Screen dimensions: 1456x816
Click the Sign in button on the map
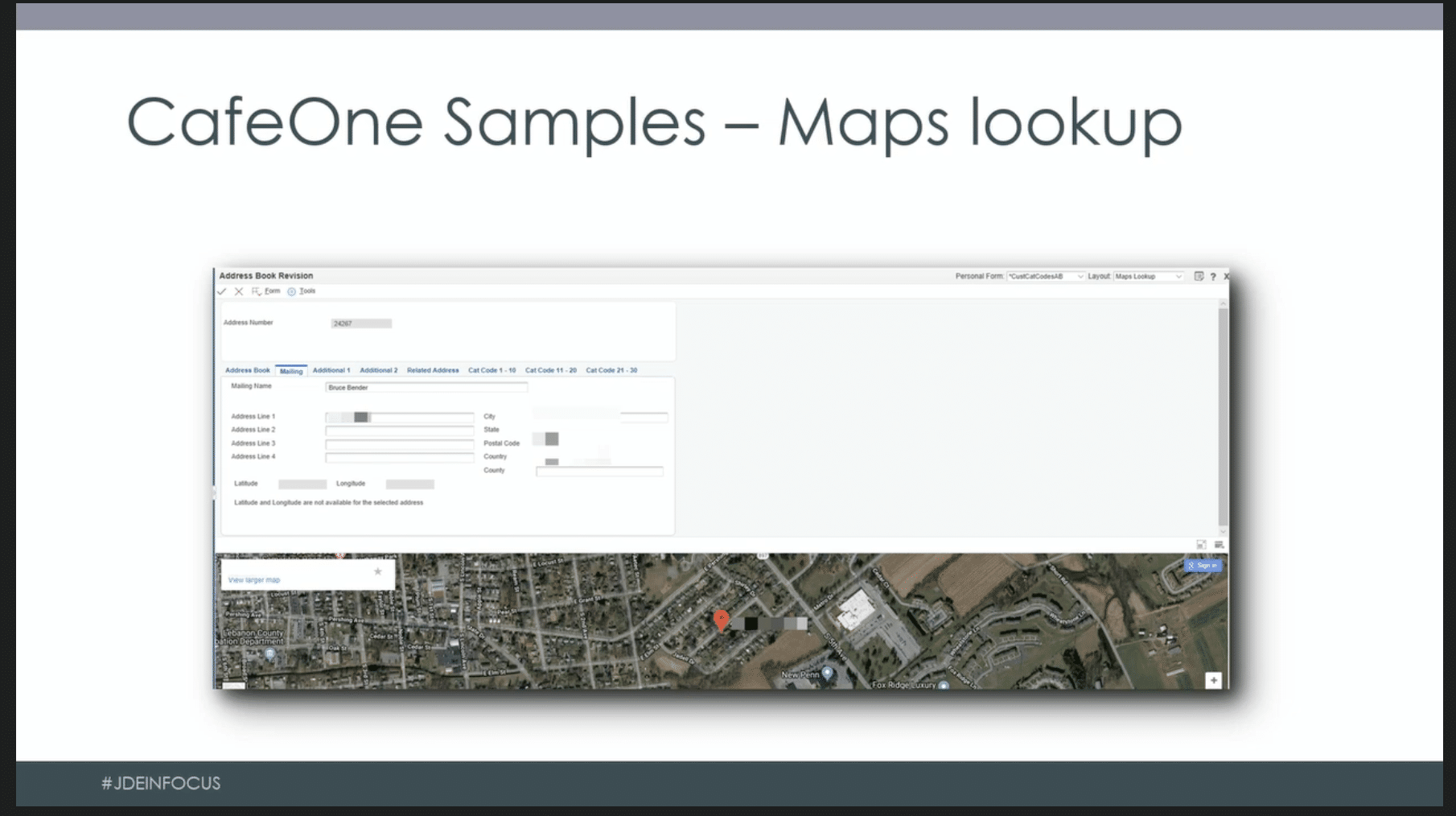pos(1202,566)
